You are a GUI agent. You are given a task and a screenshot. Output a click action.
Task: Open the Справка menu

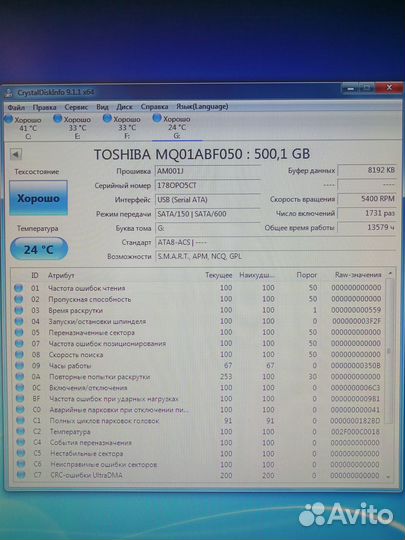click(154, 107)
